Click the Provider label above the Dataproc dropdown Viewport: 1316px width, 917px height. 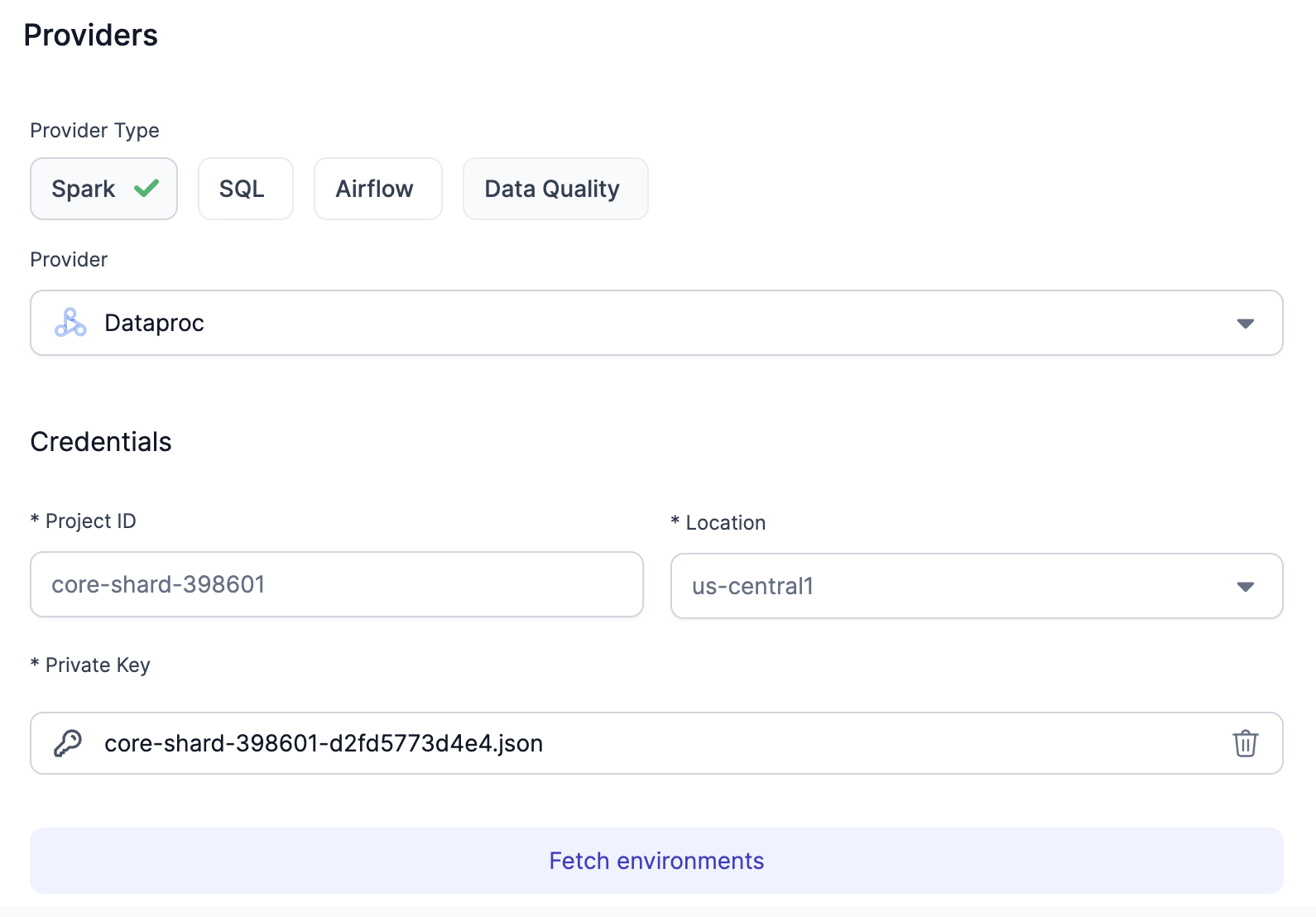click(69, 260)
